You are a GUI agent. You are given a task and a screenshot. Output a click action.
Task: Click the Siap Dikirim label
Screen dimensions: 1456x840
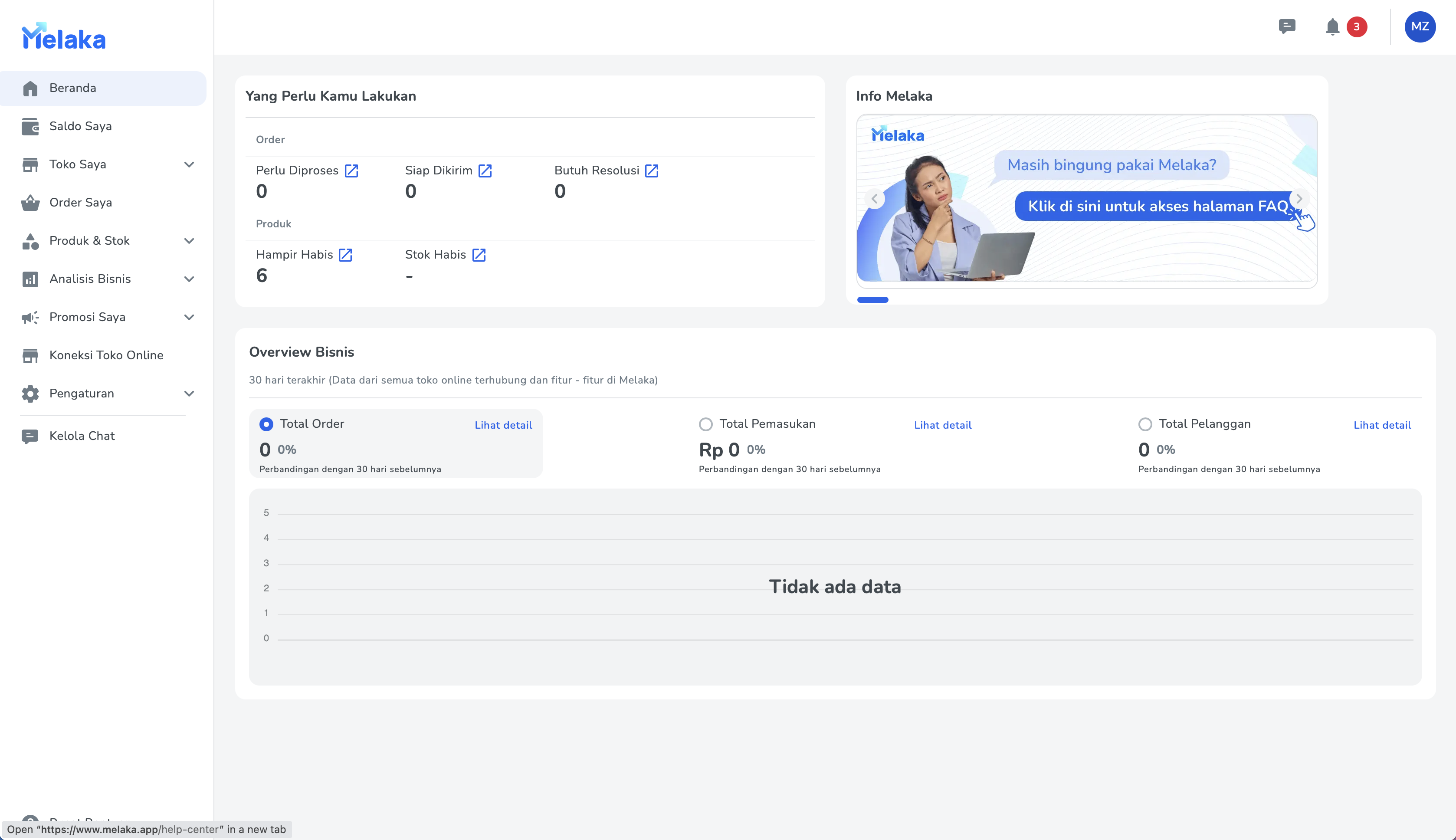coord(439,170)
